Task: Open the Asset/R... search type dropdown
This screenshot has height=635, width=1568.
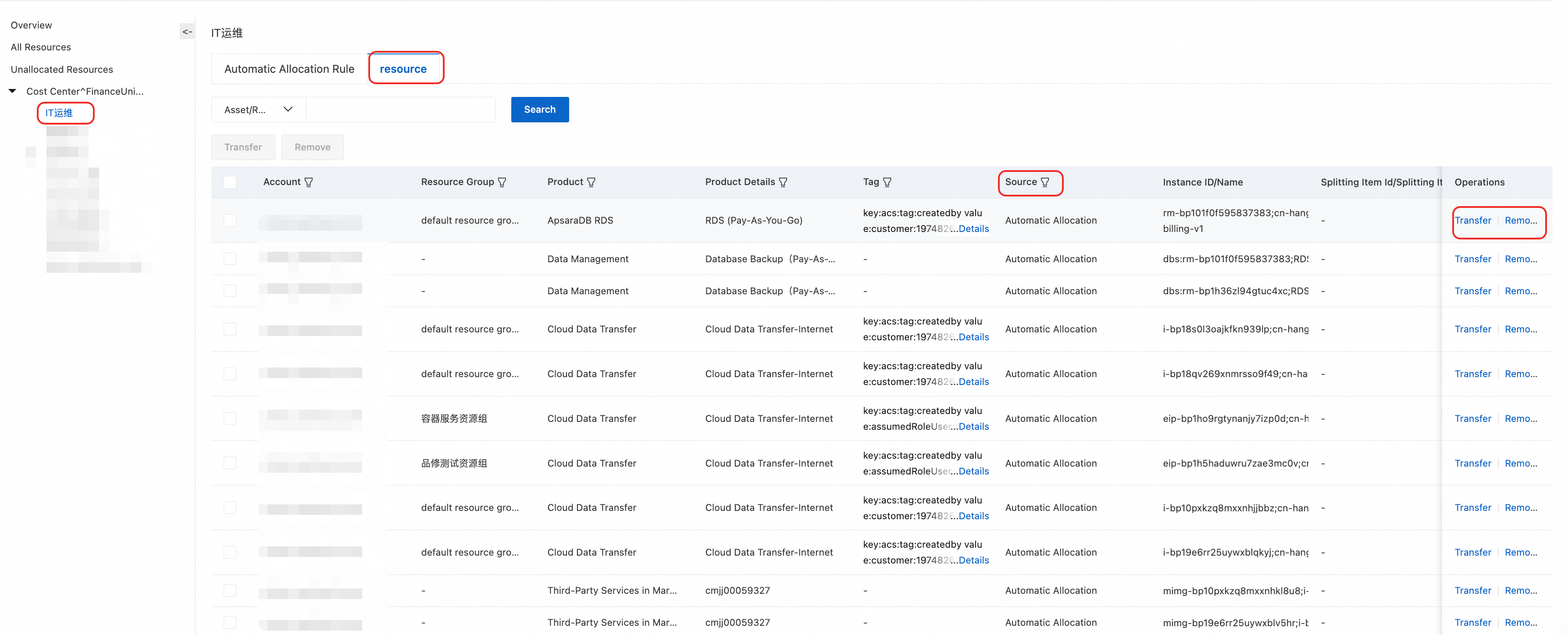Action: pos(258,110)
